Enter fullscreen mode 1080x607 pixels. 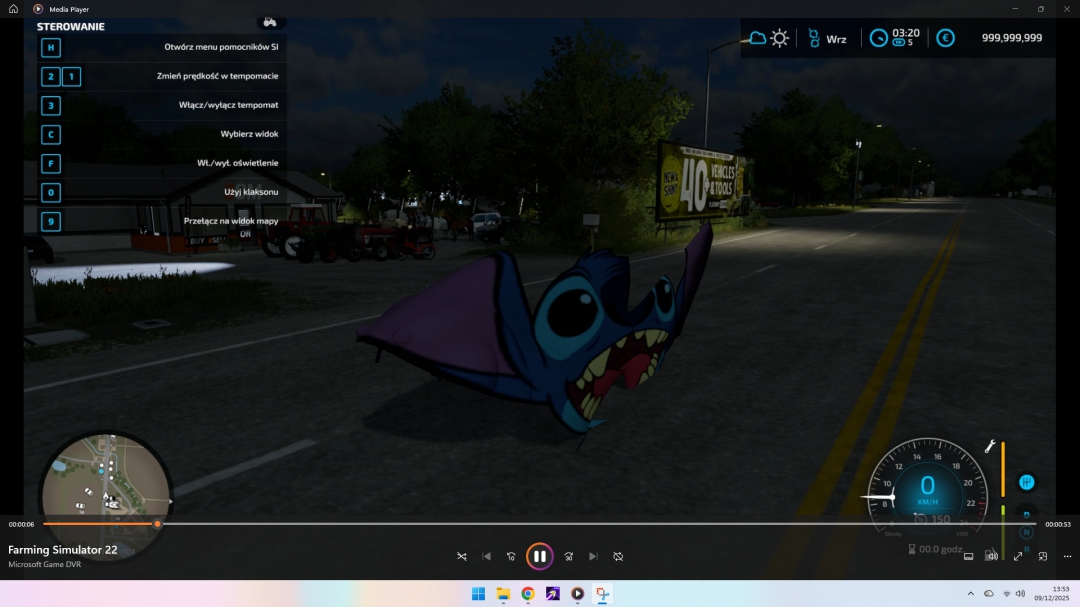click(x=1018, y=556)
